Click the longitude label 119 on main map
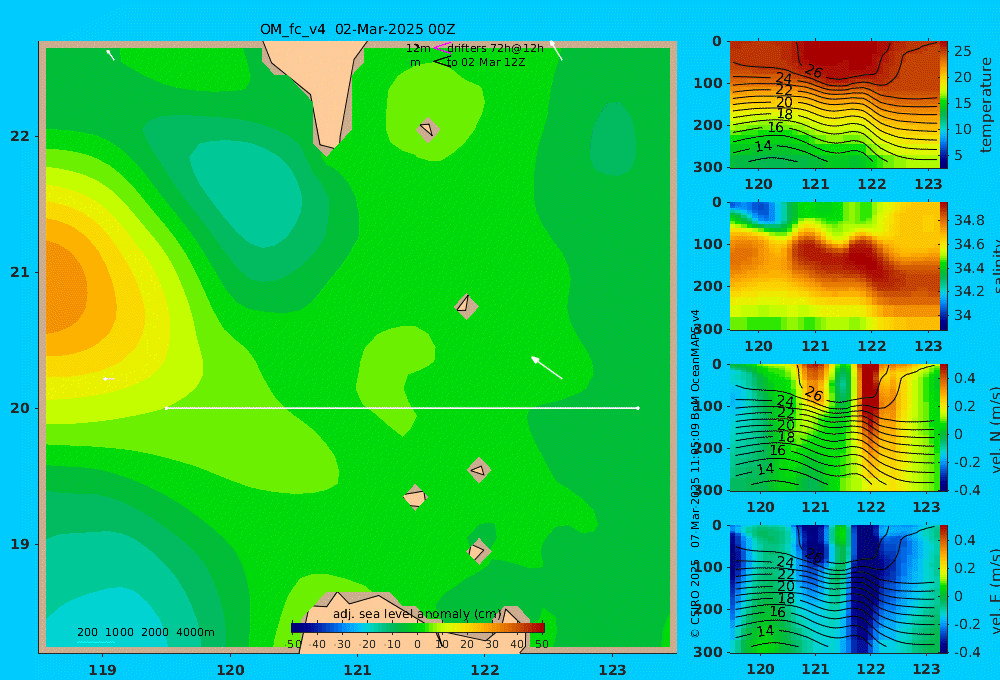 pos(103,670)
